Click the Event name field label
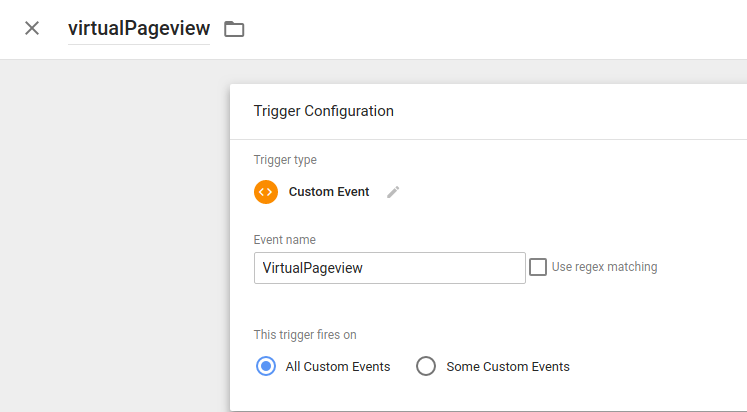Screen dimensions: 747x412 (284, 240)
